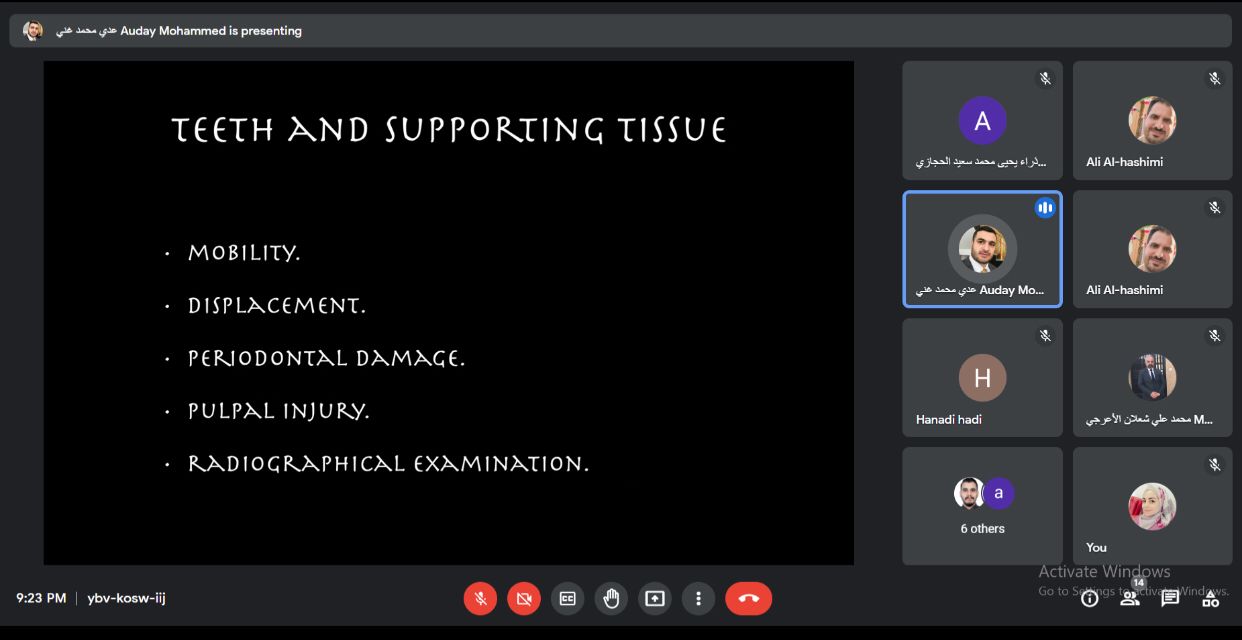Image resolution: width=1242 pixels, height=640 pixels.
Task: Click the muted mic icon on You tile
Action: point(1215,465)
